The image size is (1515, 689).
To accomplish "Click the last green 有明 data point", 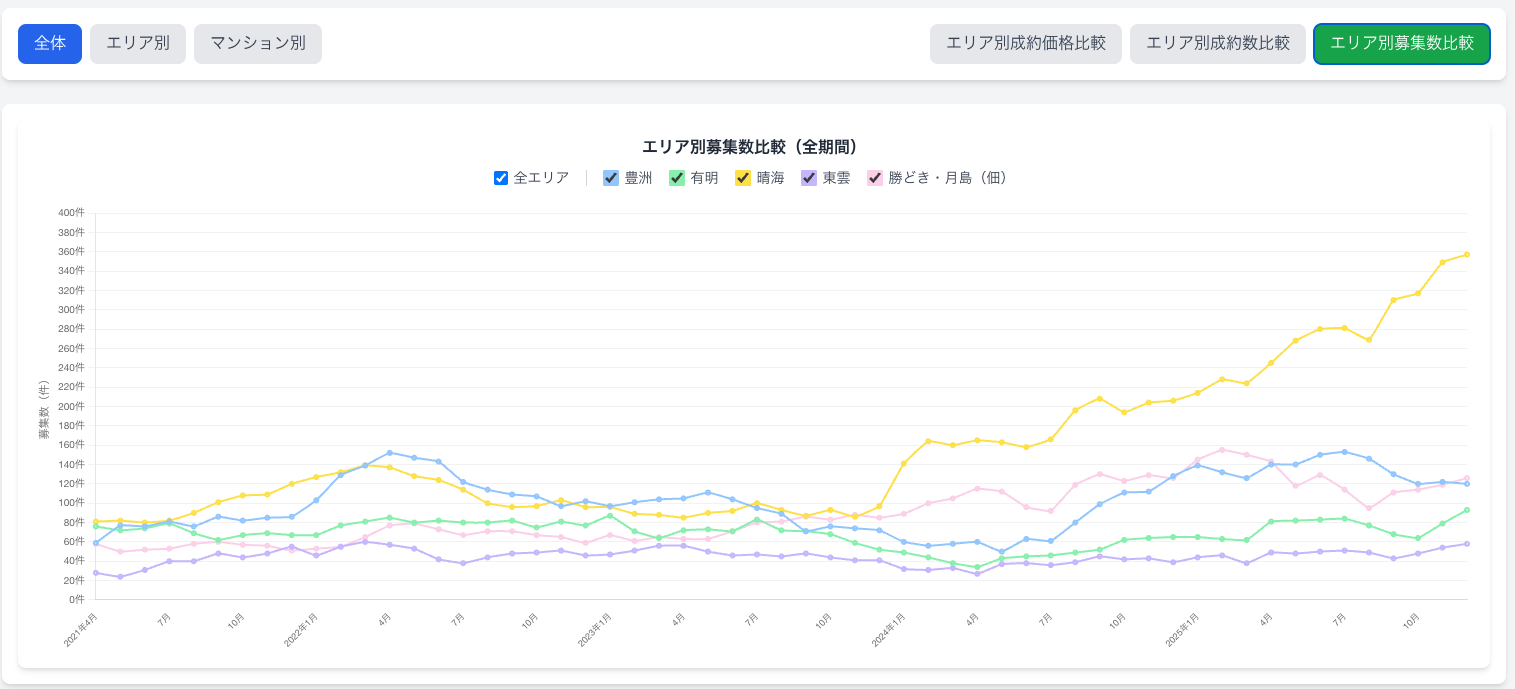I will 1466,510.
